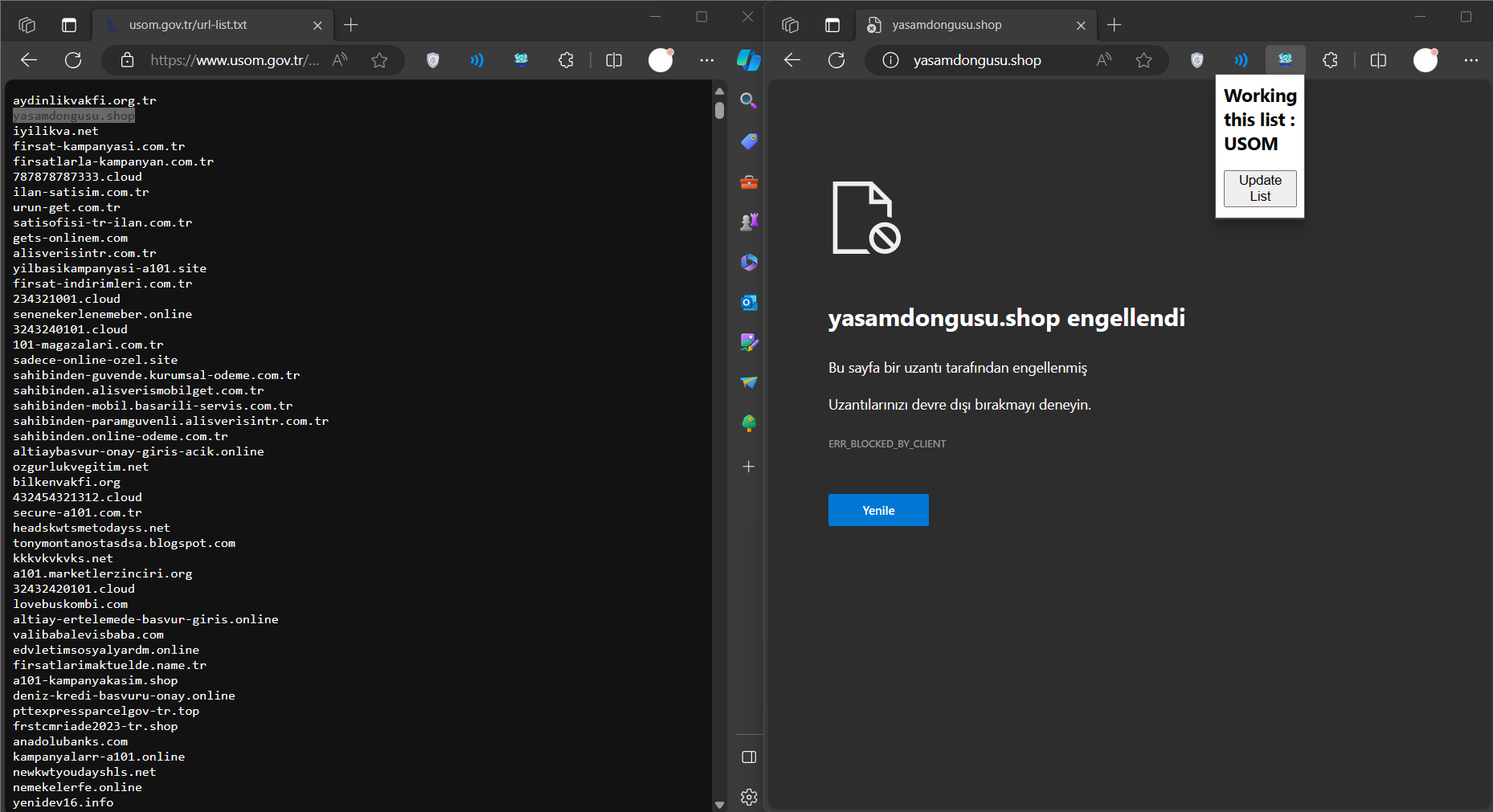Close usom.gov.tr/url-list.txt tab
Screen dimensions: 1493x812
[317, 26]
